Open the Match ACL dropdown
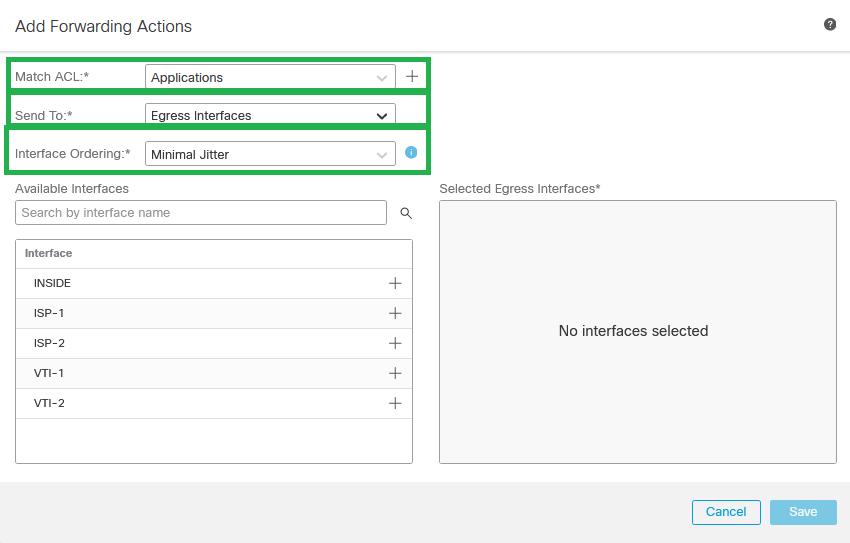850x543 pixels. [270, 77]
